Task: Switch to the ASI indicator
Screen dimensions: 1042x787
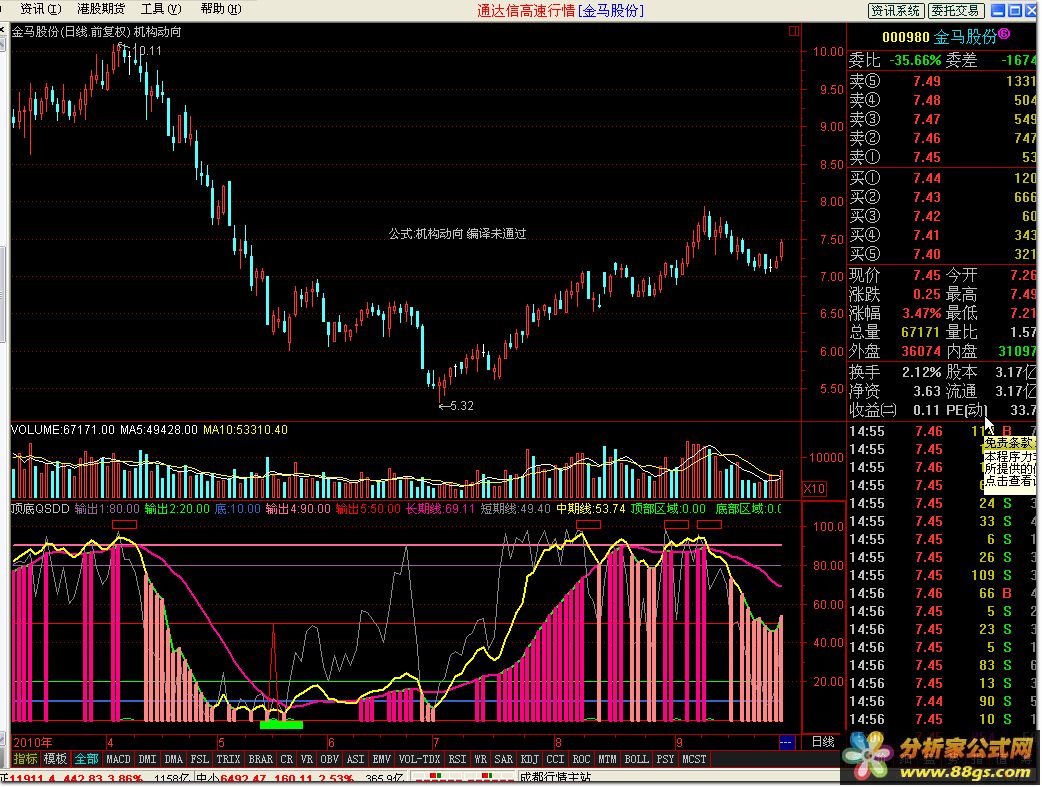Action: click(x=356, y=758)
